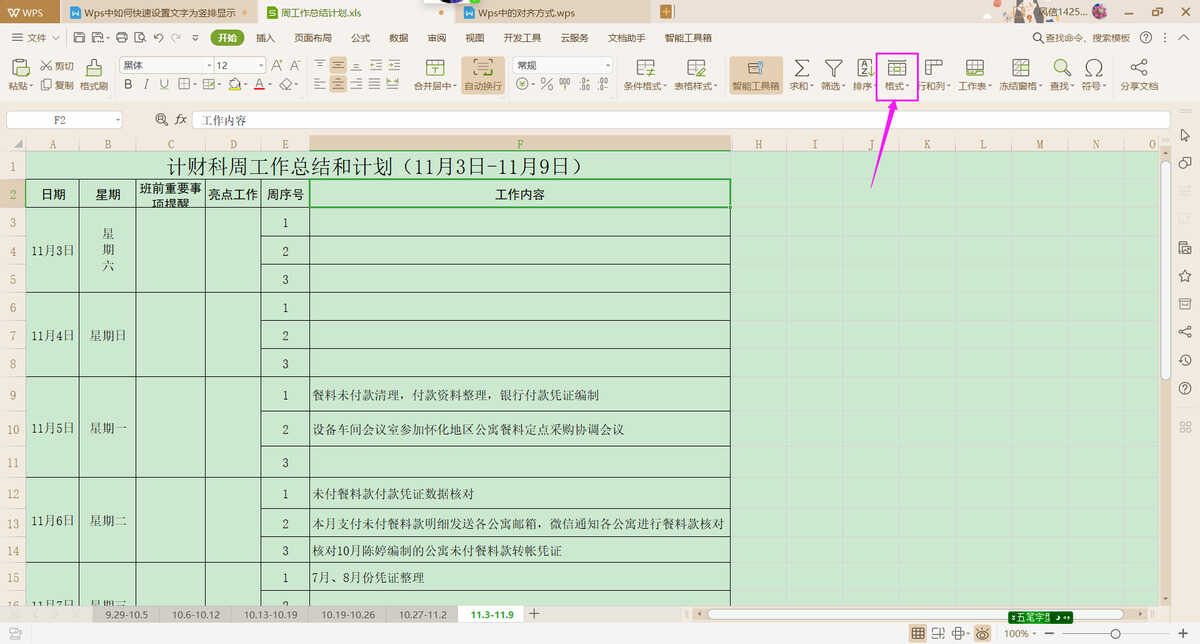Image resolution: width=1200 pixels, height=644 pixels.
Task: Click Share Document (分享文档)
Action: [1139, 75]
